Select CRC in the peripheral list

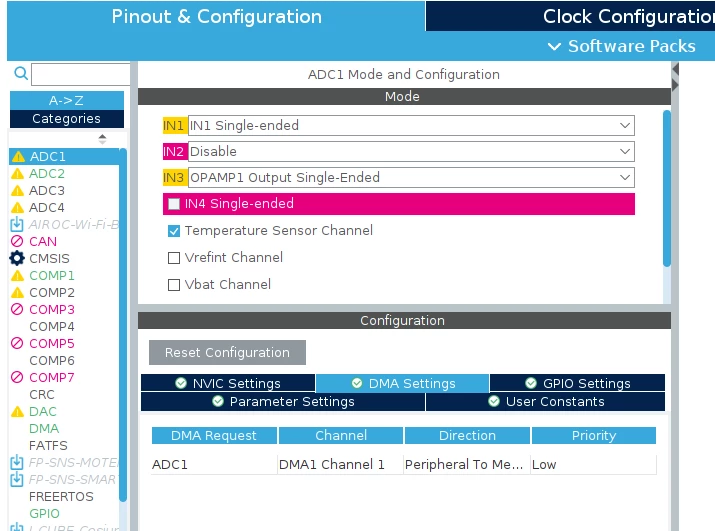[x=42, y=395]
